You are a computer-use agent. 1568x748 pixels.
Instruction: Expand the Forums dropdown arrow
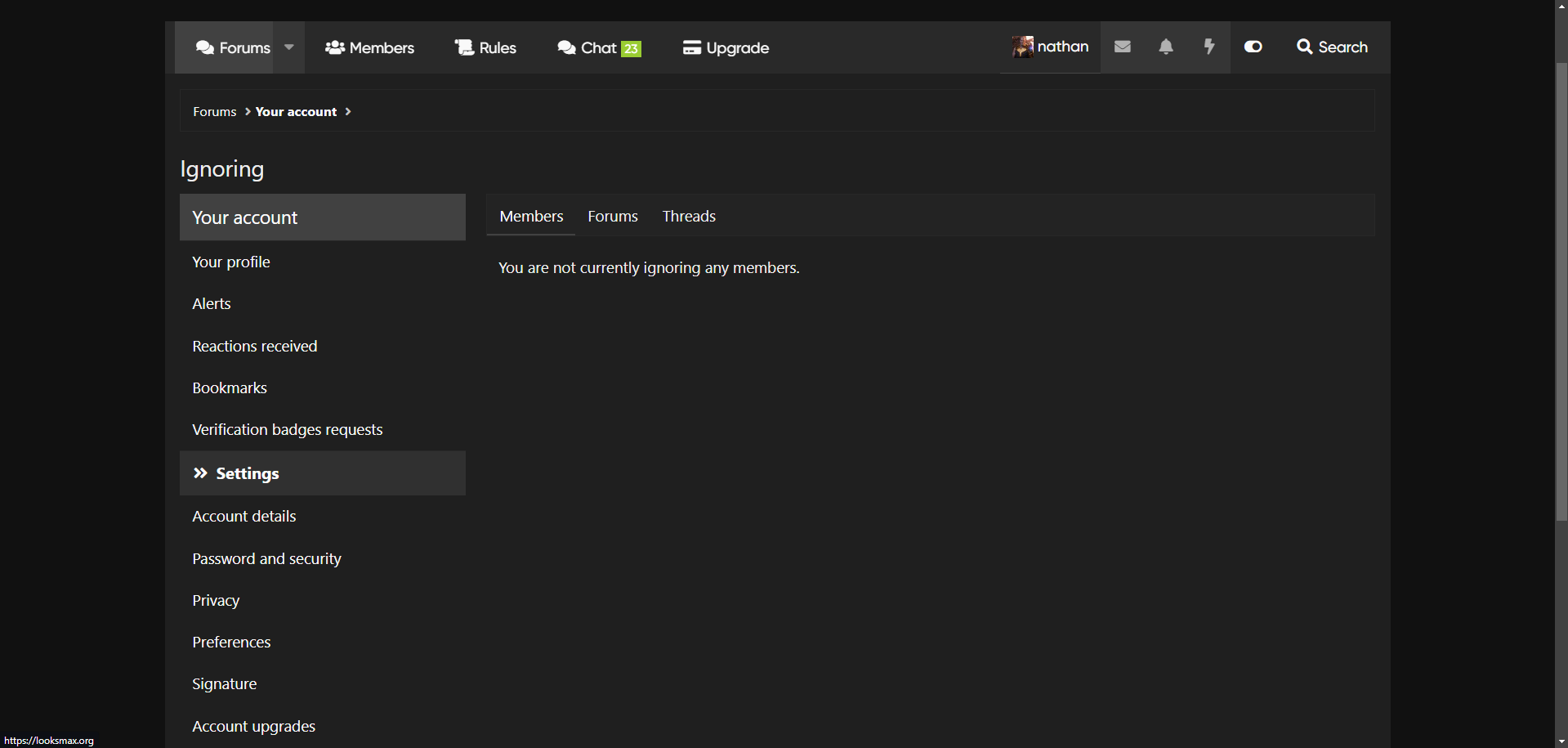[288, 47]
